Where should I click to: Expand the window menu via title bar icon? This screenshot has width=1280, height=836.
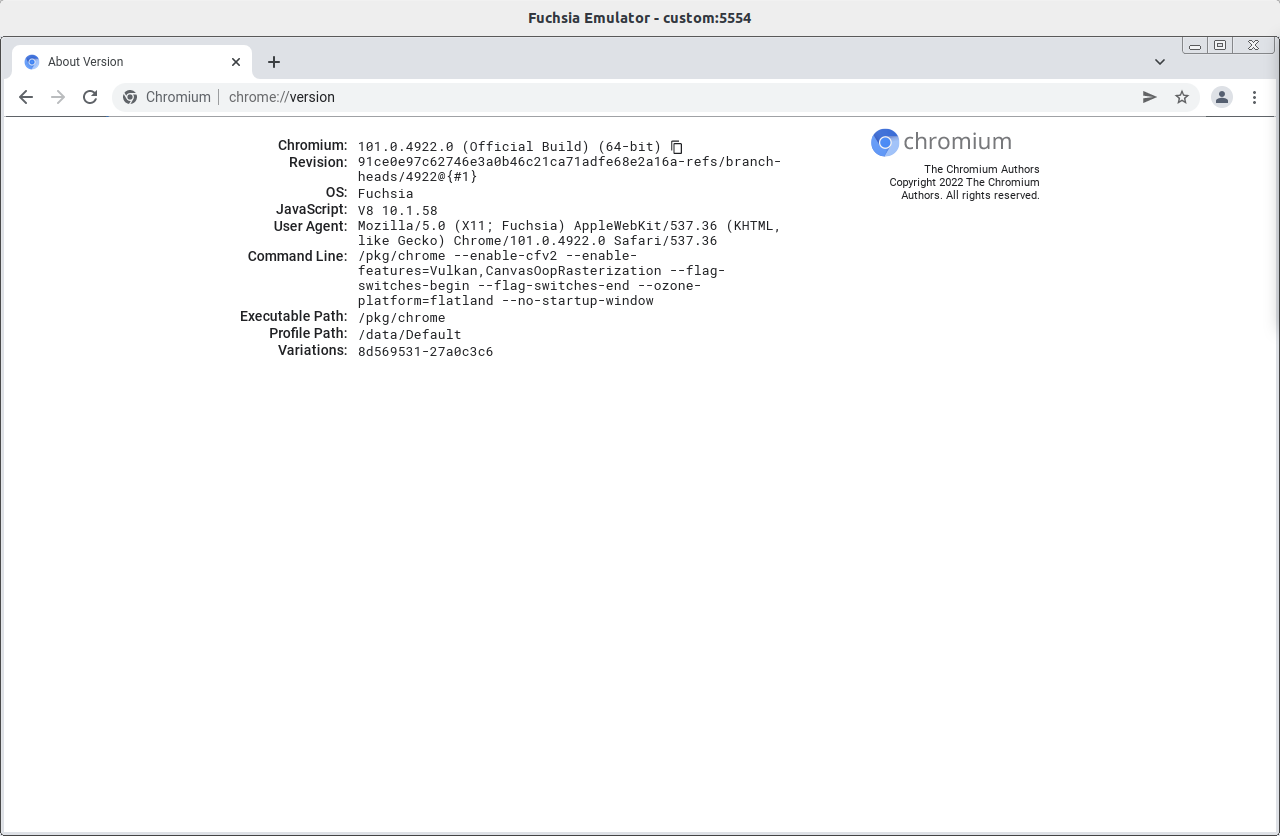tap(1219, 45)
